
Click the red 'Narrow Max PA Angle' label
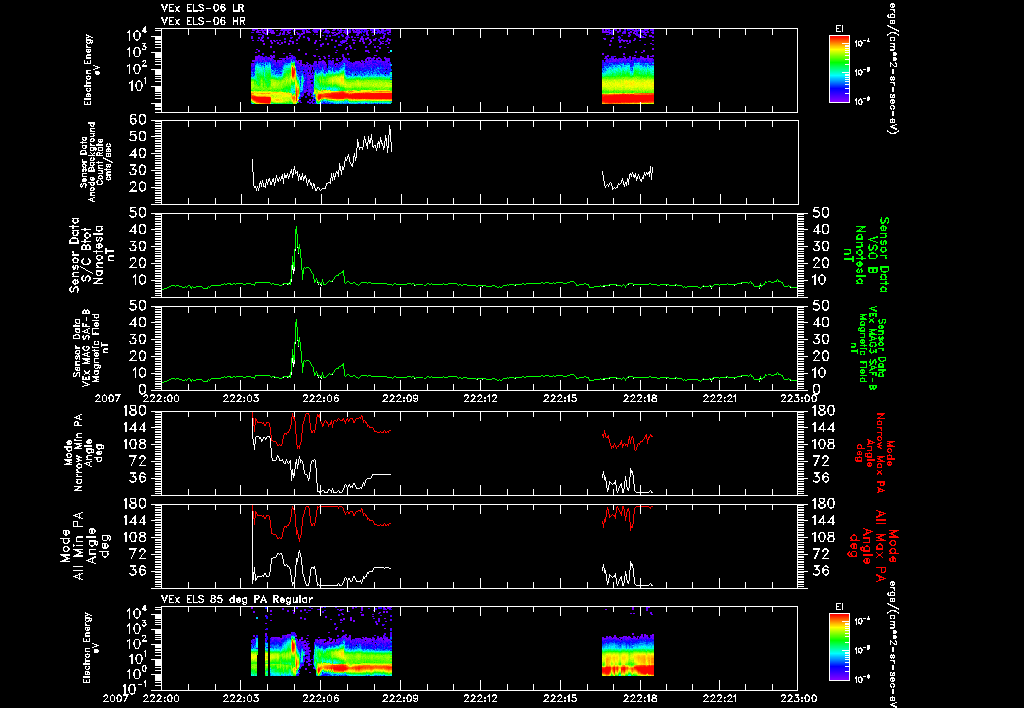[x=875, y=452]
